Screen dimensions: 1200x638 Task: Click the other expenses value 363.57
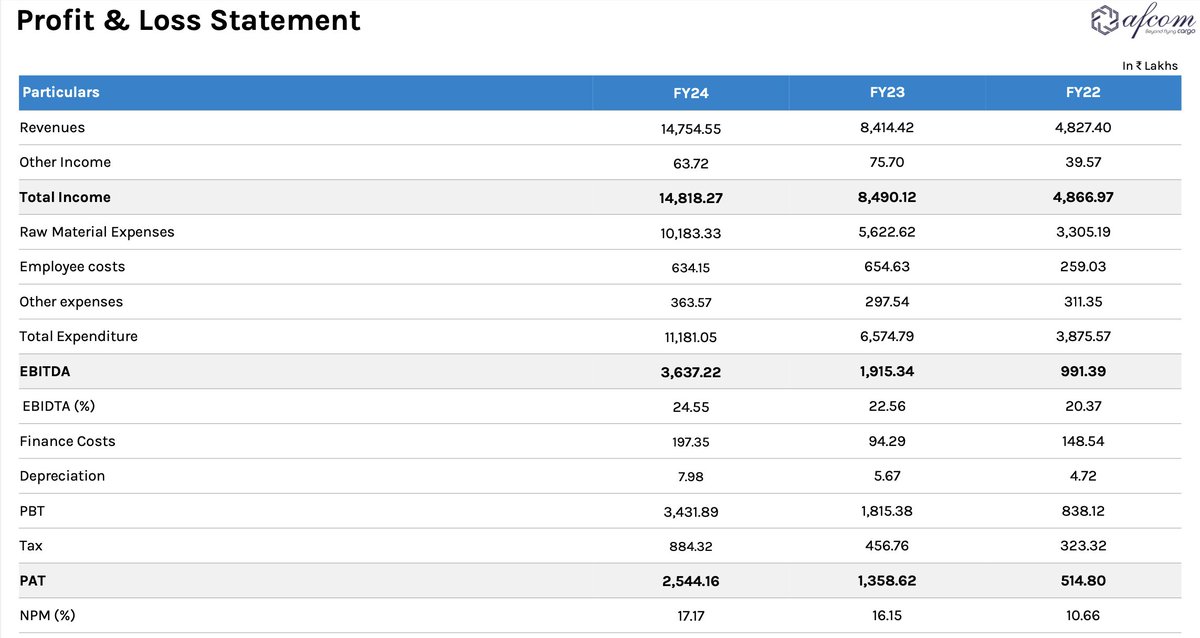[x=691, y=302]
